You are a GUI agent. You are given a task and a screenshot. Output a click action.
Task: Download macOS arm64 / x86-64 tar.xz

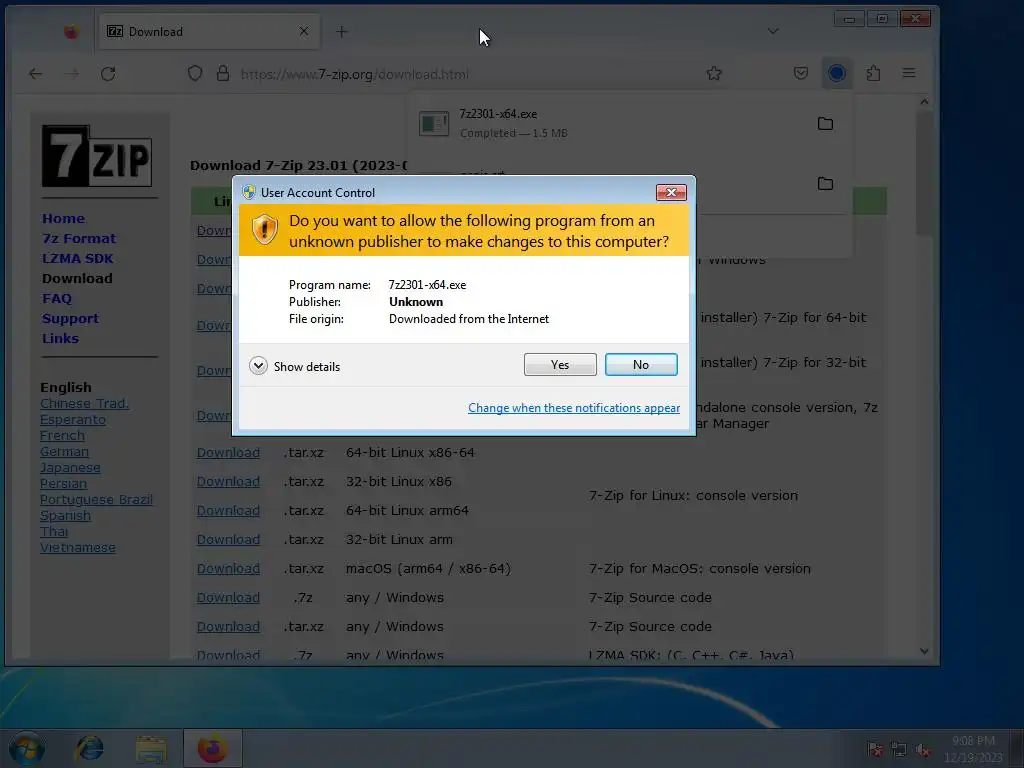(228, 569)
